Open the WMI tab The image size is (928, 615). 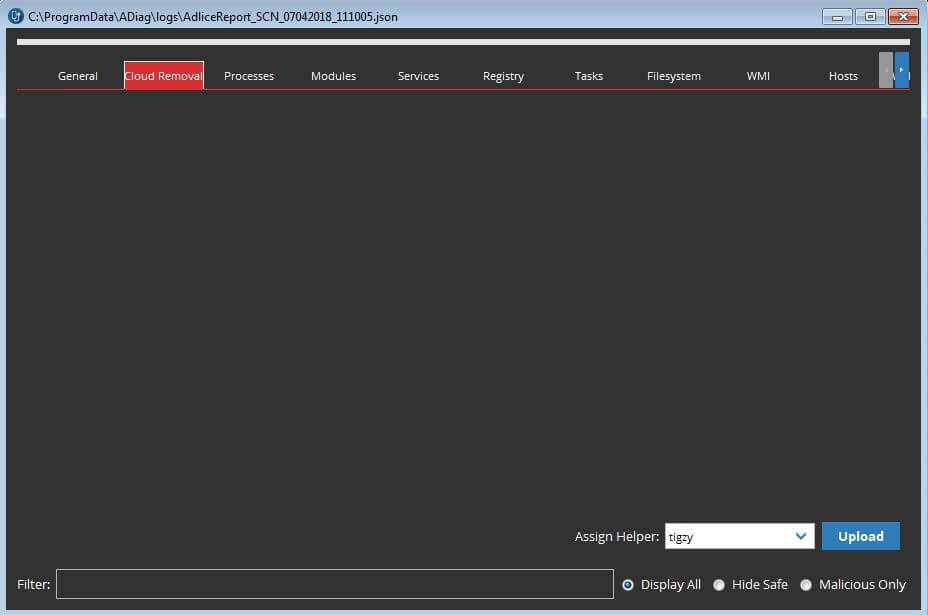[758, 76]
